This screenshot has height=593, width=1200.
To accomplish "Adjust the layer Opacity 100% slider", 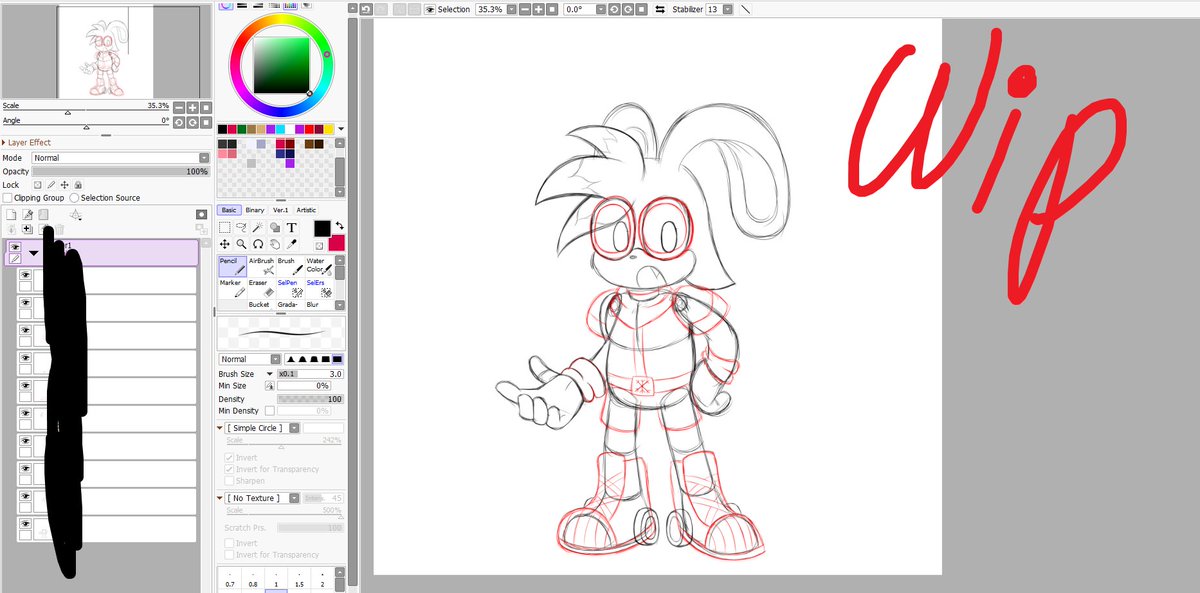I will [121, 172].
